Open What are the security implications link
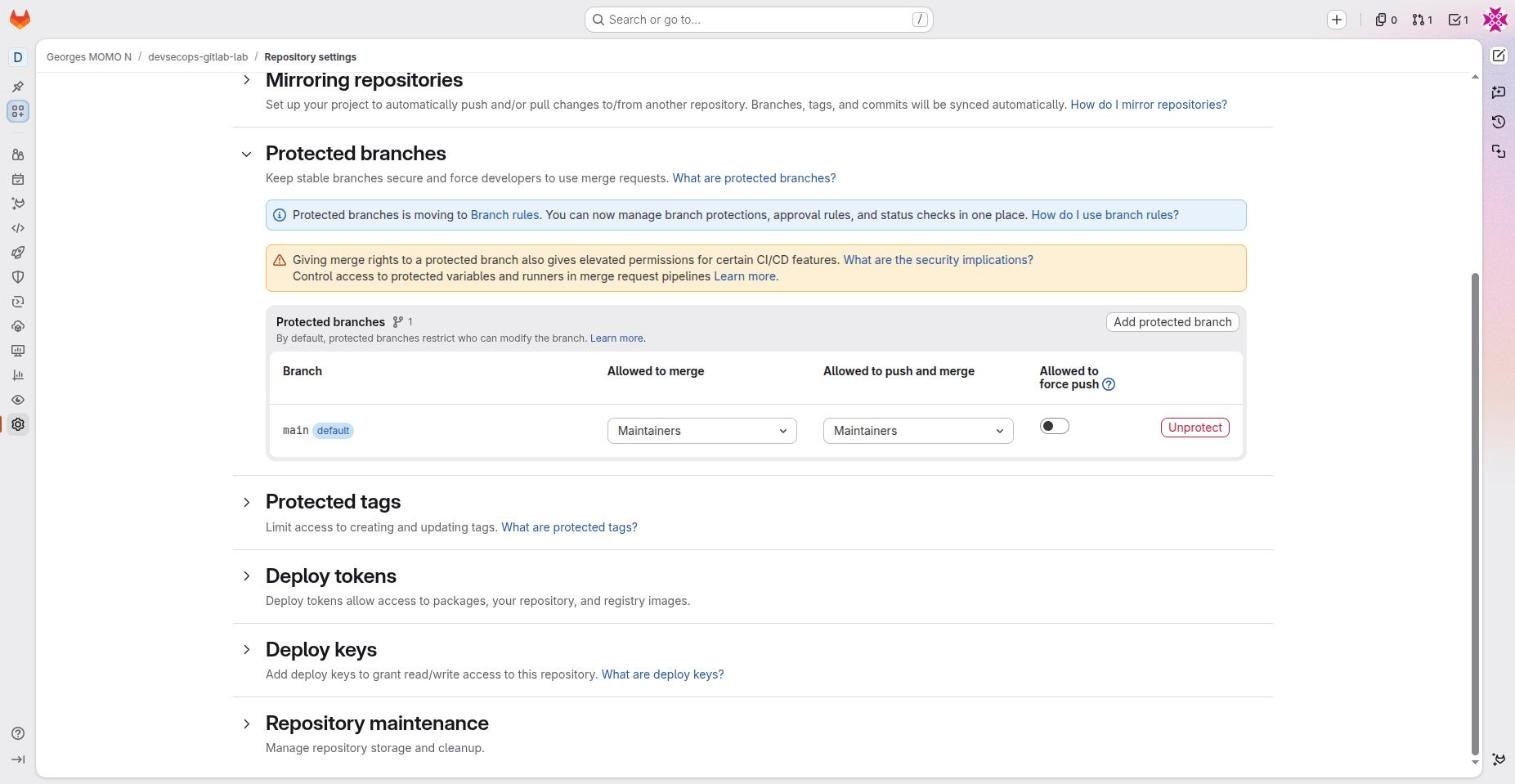This screenshot has height=784, width=1515. (938, 260)
